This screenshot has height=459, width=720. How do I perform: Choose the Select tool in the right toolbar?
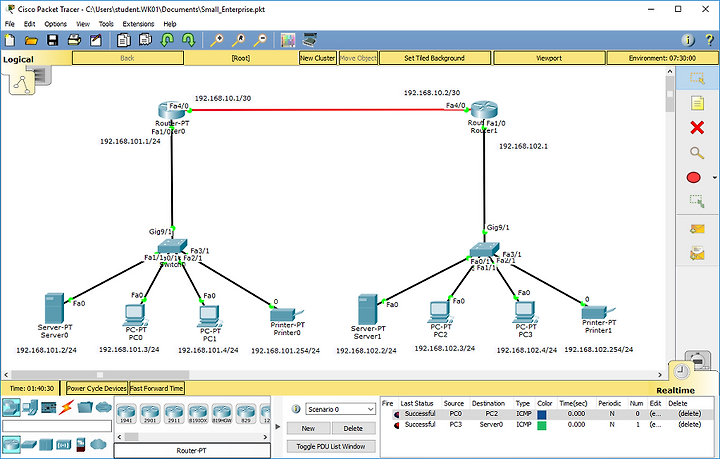697,78
